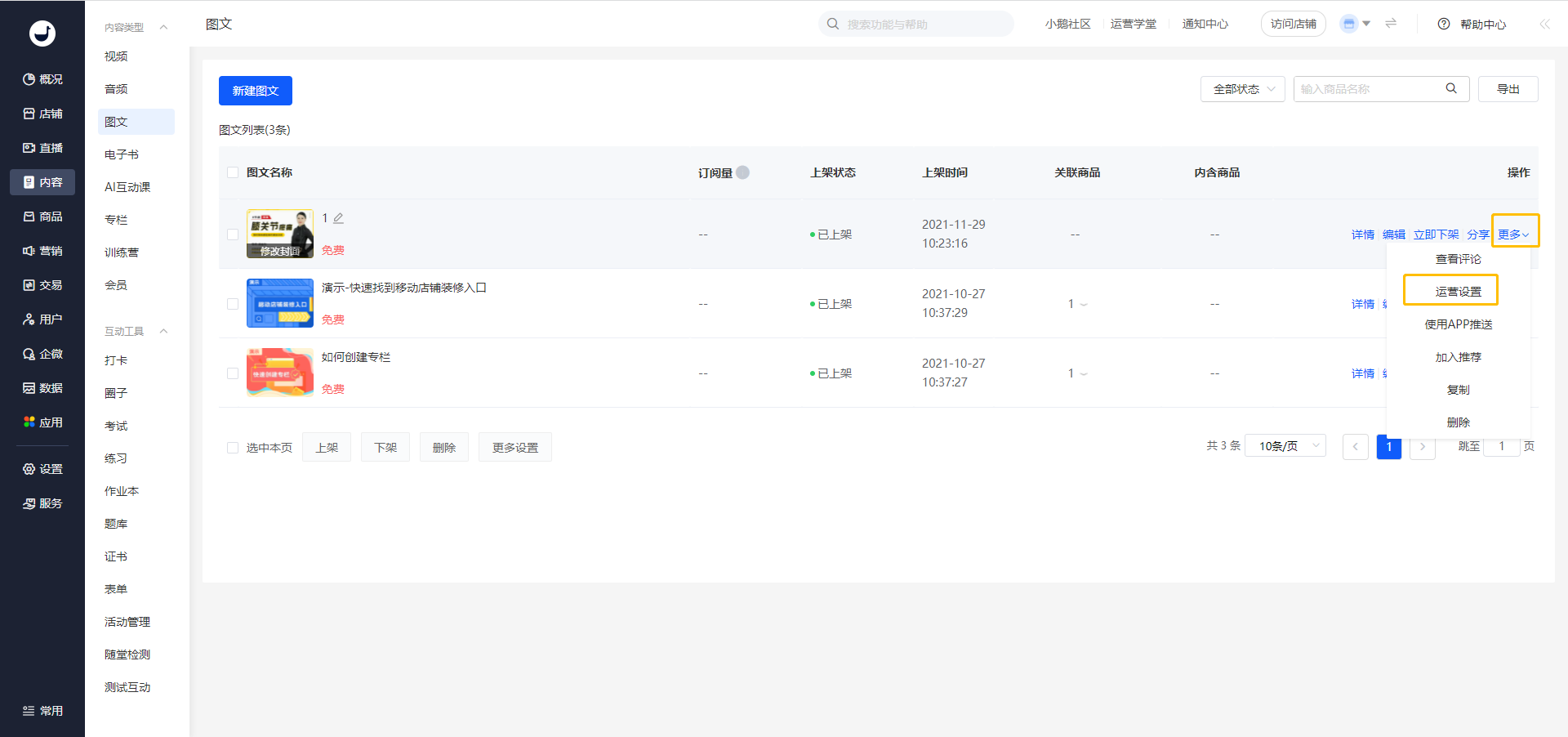Viewport: 1568px width, 737px height.
Task: Tick the checkbox for the first article row
Action: [233, 234]
